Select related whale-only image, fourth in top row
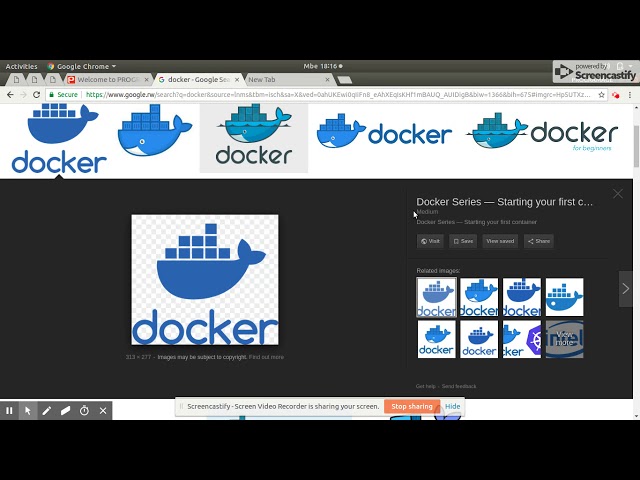The height and width of the screenshot is (480, 640). click(x=564, y=297)
